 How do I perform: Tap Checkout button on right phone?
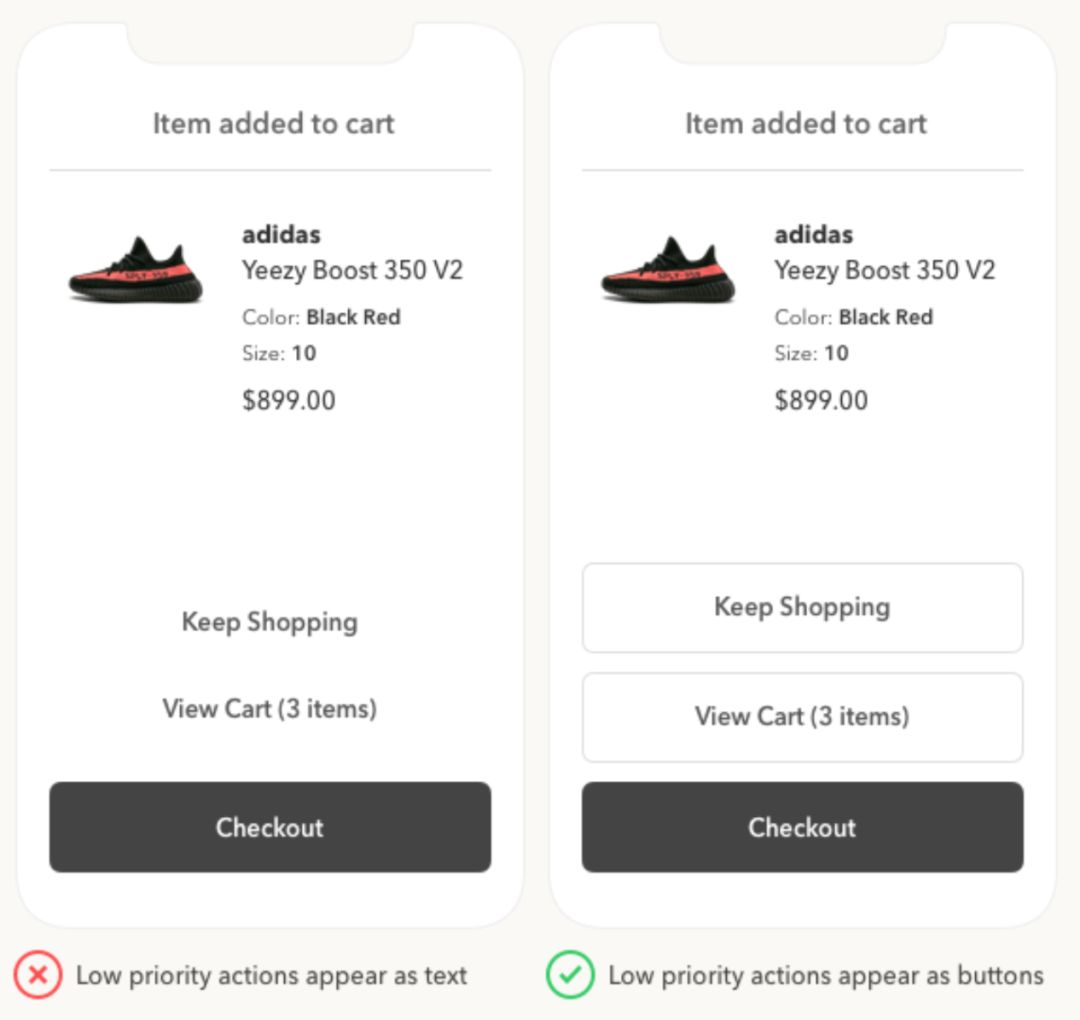[x=802, y=827]
